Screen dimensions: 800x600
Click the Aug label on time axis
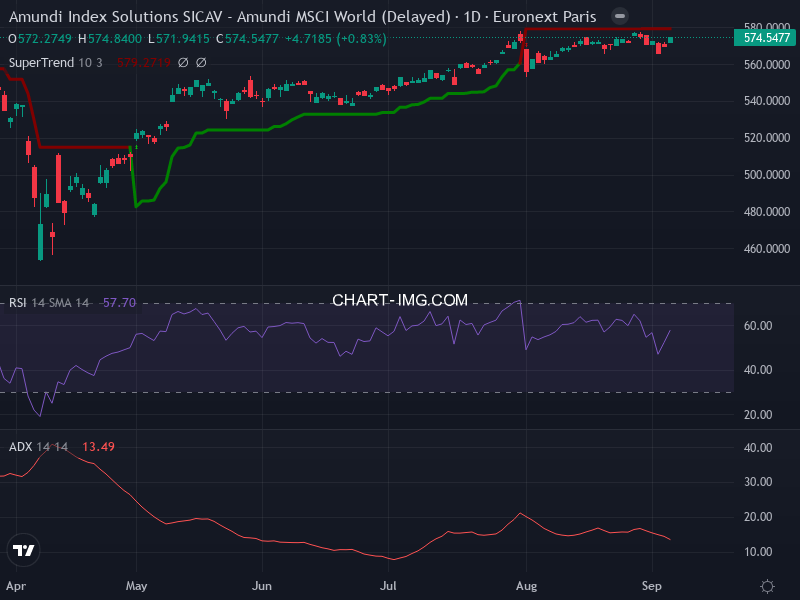coord(526,586)
